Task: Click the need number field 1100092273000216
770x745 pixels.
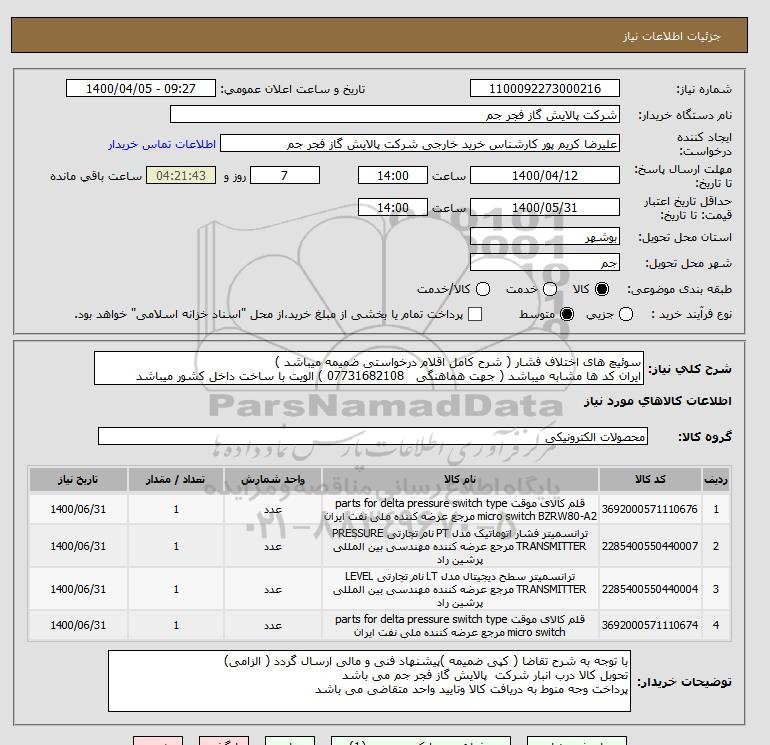Action: click(x=545, y=88)
